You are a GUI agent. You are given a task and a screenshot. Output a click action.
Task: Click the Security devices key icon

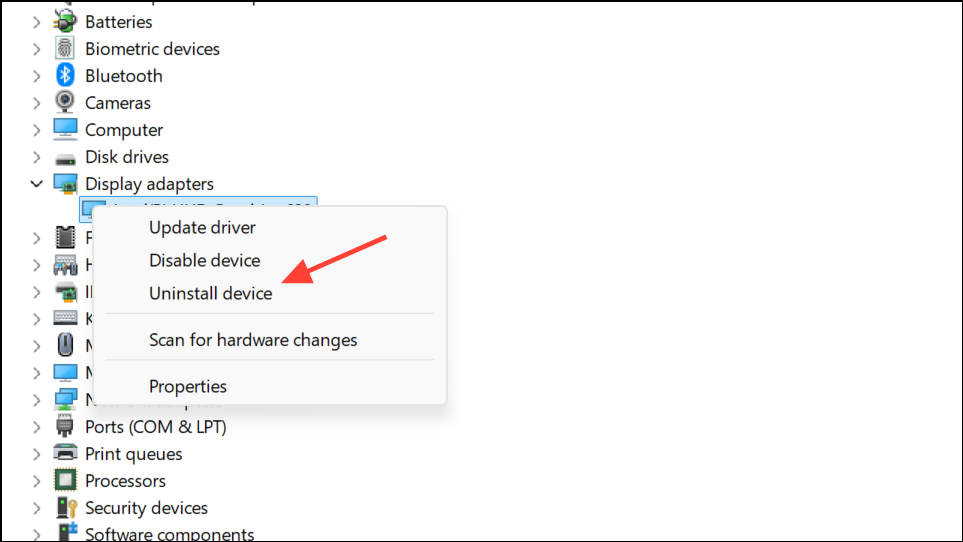(66, 508)
